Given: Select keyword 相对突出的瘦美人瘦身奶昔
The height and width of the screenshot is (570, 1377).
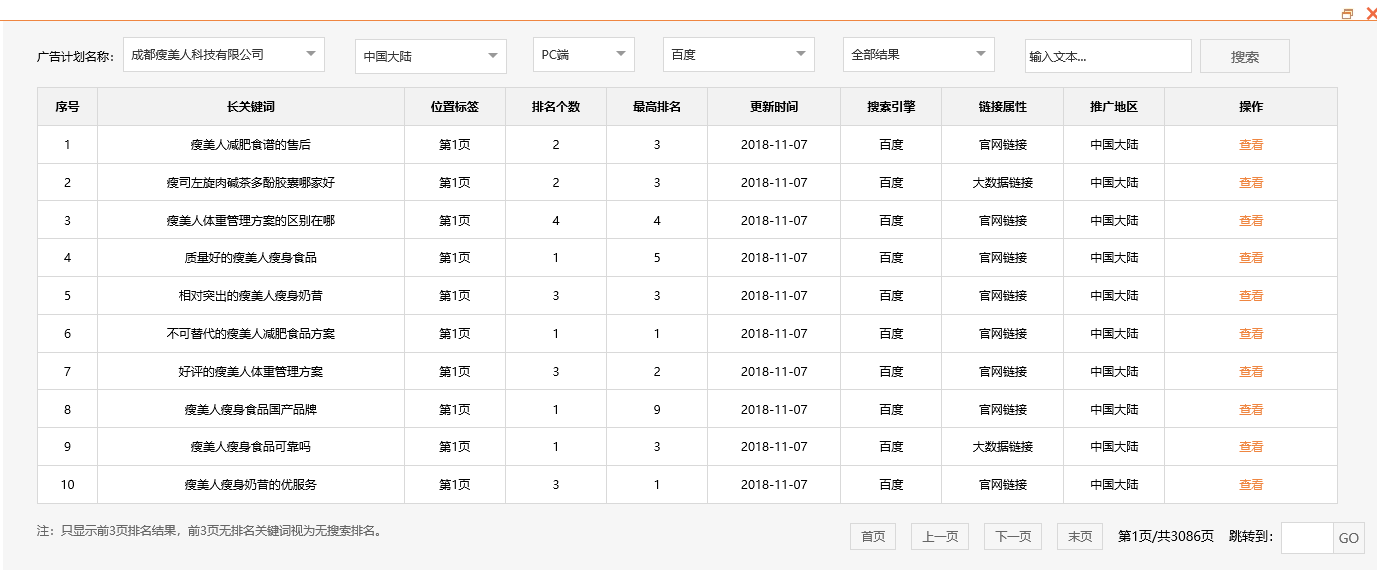Looking at the screenshot, I should [251, 295].
